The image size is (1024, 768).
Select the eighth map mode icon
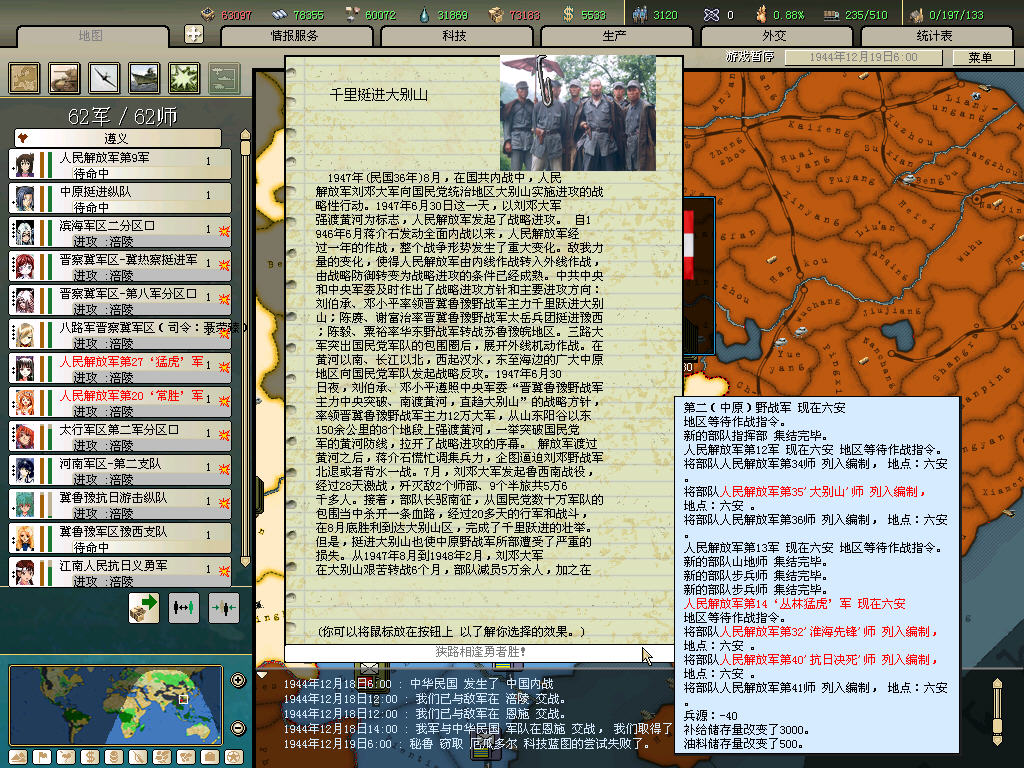(x=186, y=757)
